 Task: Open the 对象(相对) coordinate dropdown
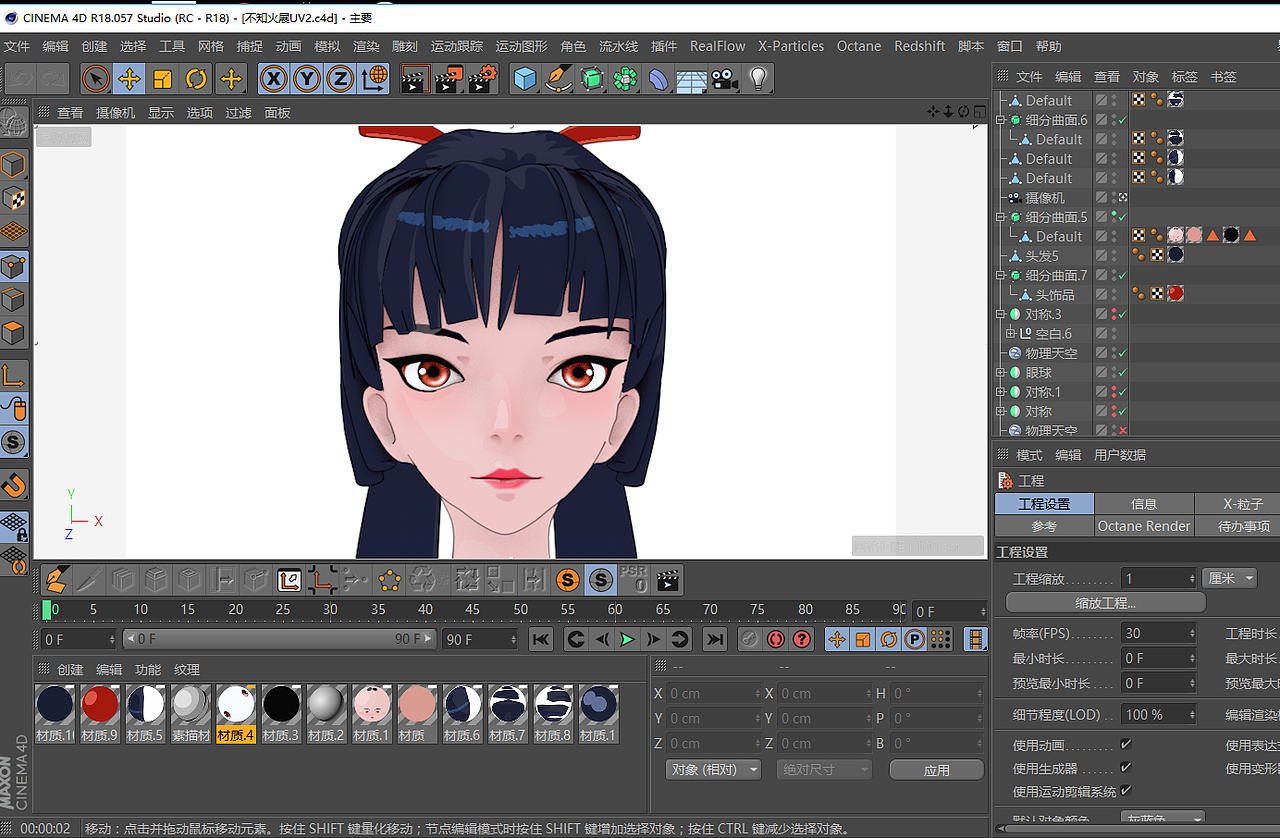point(713,767)
